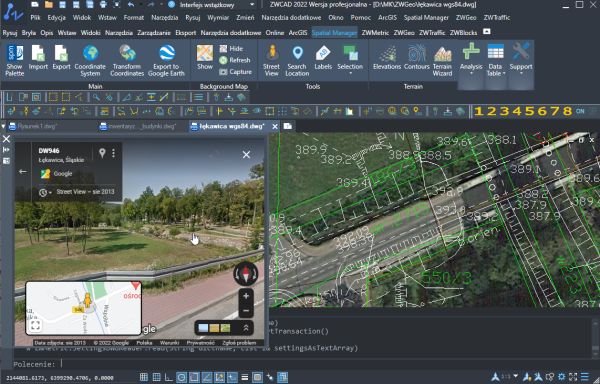Expand the Street View date history dropdown

tap(45, 192)
